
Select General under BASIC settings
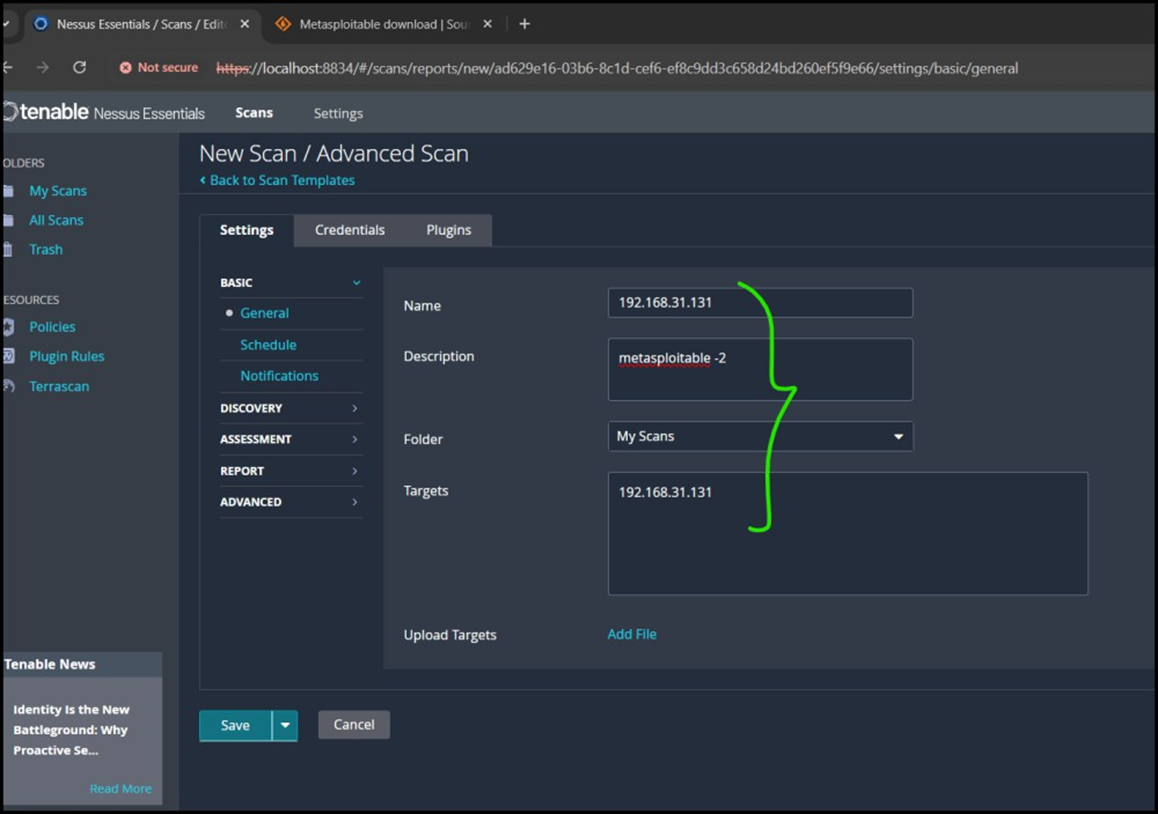pyautogui.click(x=264, y=313)
